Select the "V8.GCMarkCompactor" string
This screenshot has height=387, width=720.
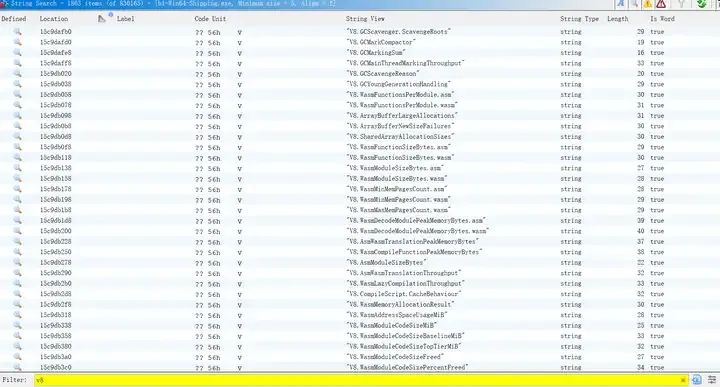point(381,42)
